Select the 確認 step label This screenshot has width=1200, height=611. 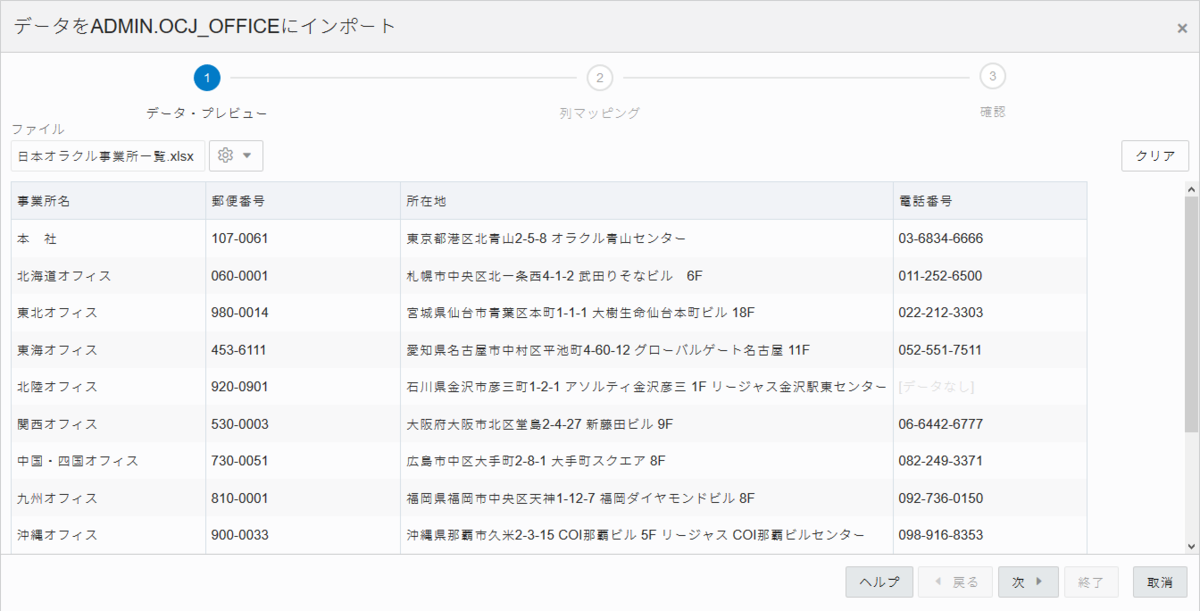[x=991, y=112]
